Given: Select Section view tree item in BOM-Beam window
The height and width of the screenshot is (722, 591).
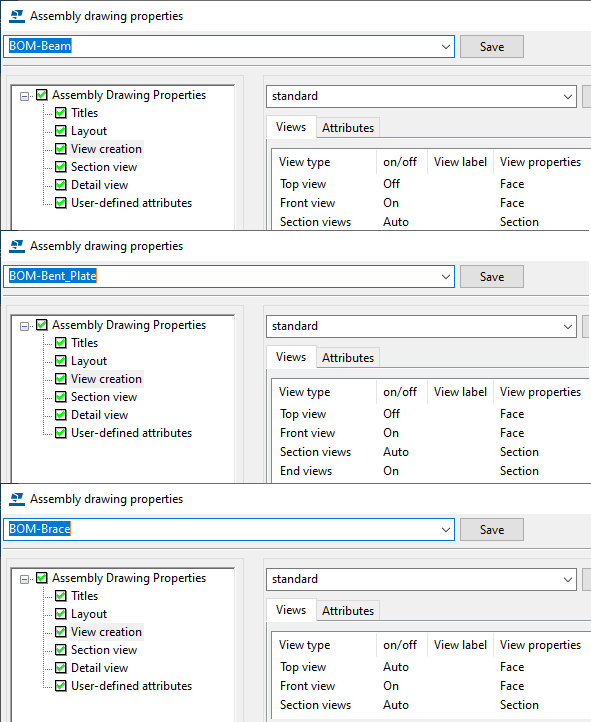Looking at the screenshot, I should pyautogui.click(x=104, y=167).
